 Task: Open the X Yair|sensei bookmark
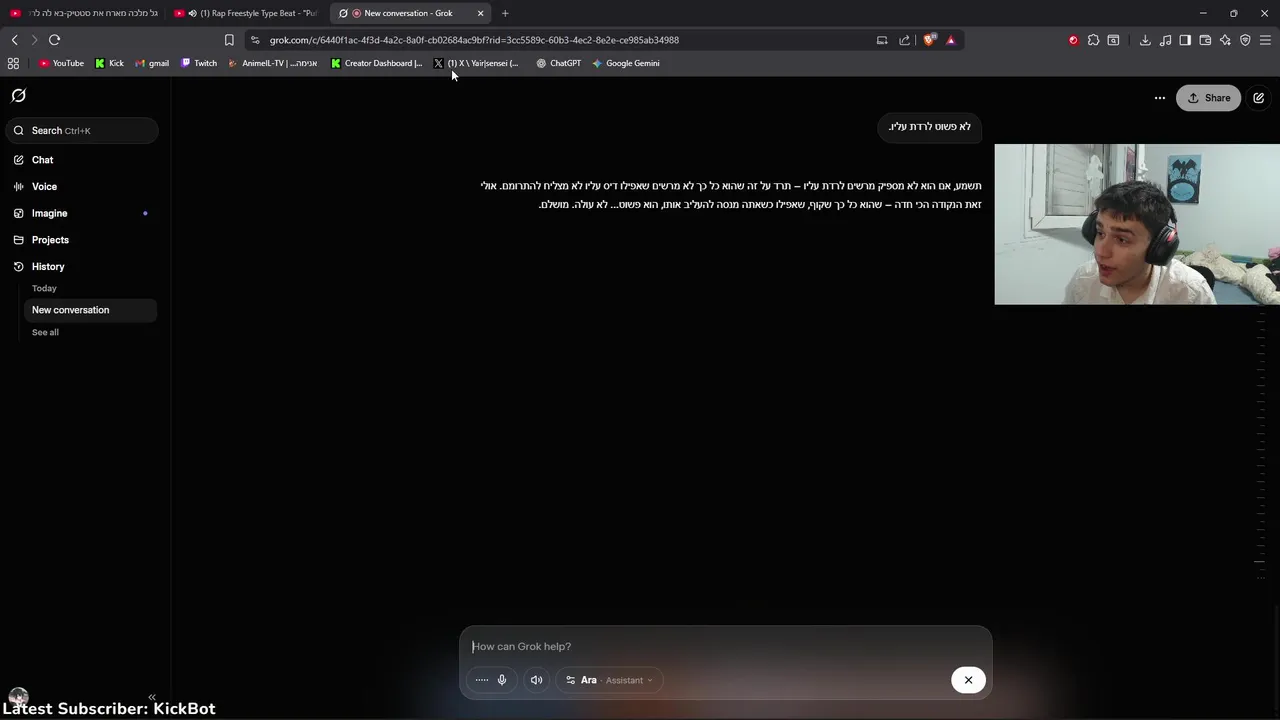[x=476, y=63]
